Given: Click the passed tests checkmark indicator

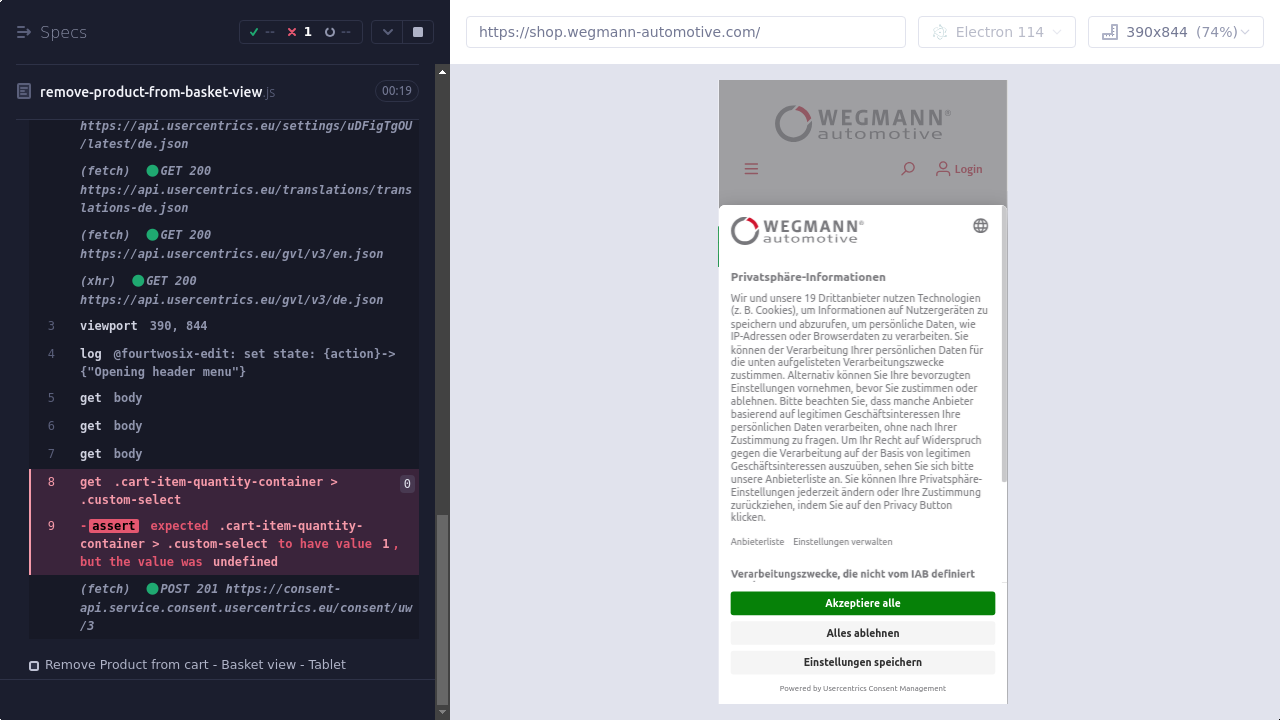Looking at the screenshot, I should click(x=262, y=32).
